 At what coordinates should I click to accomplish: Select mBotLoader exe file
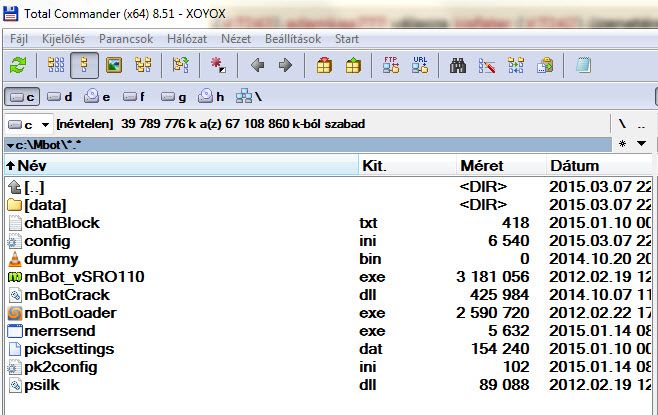coord(329,313)
